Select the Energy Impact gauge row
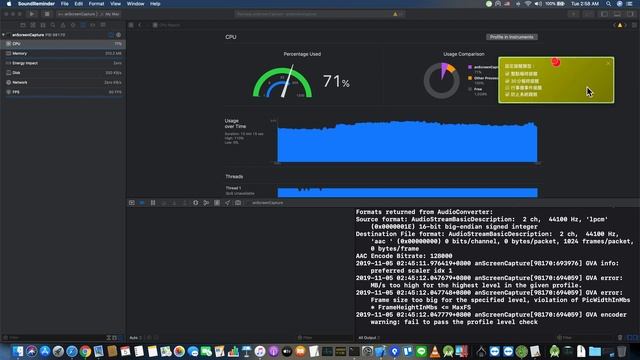Viewport: 640px width, 360px height. click(63, 63)
